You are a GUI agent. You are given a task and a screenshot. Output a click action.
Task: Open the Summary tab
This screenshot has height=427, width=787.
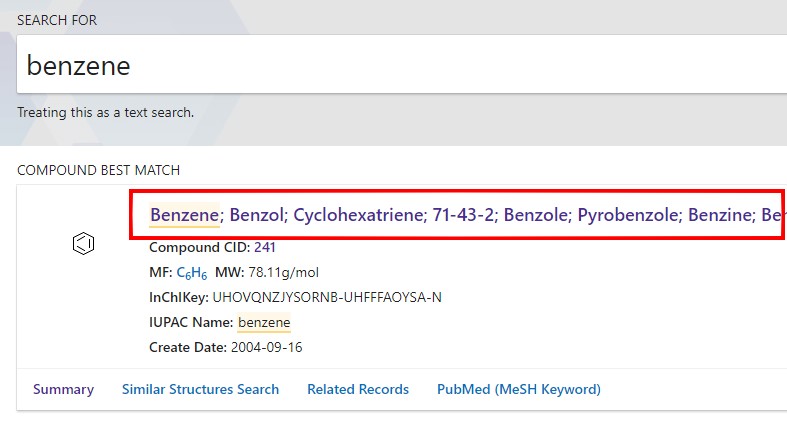point(63,389)
